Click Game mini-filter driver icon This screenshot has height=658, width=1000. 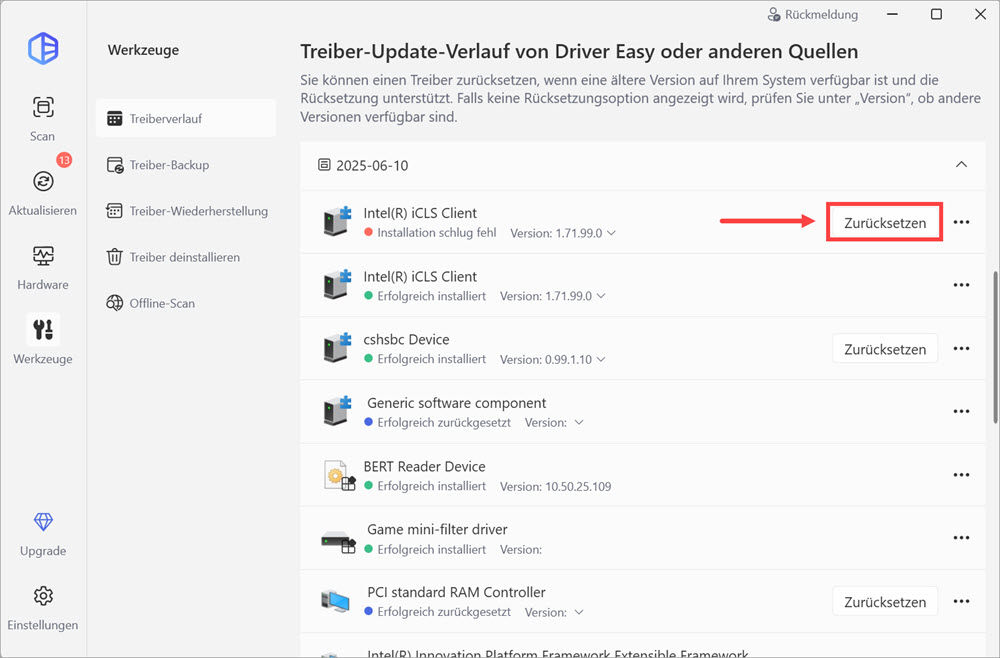[338, 541]
